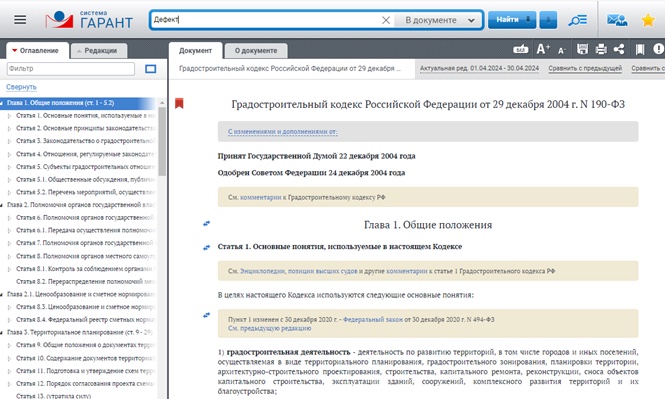Select 'Статья 5.2. Перечень мероприятий' in contents
665x399 pixels.
point(85,192)
